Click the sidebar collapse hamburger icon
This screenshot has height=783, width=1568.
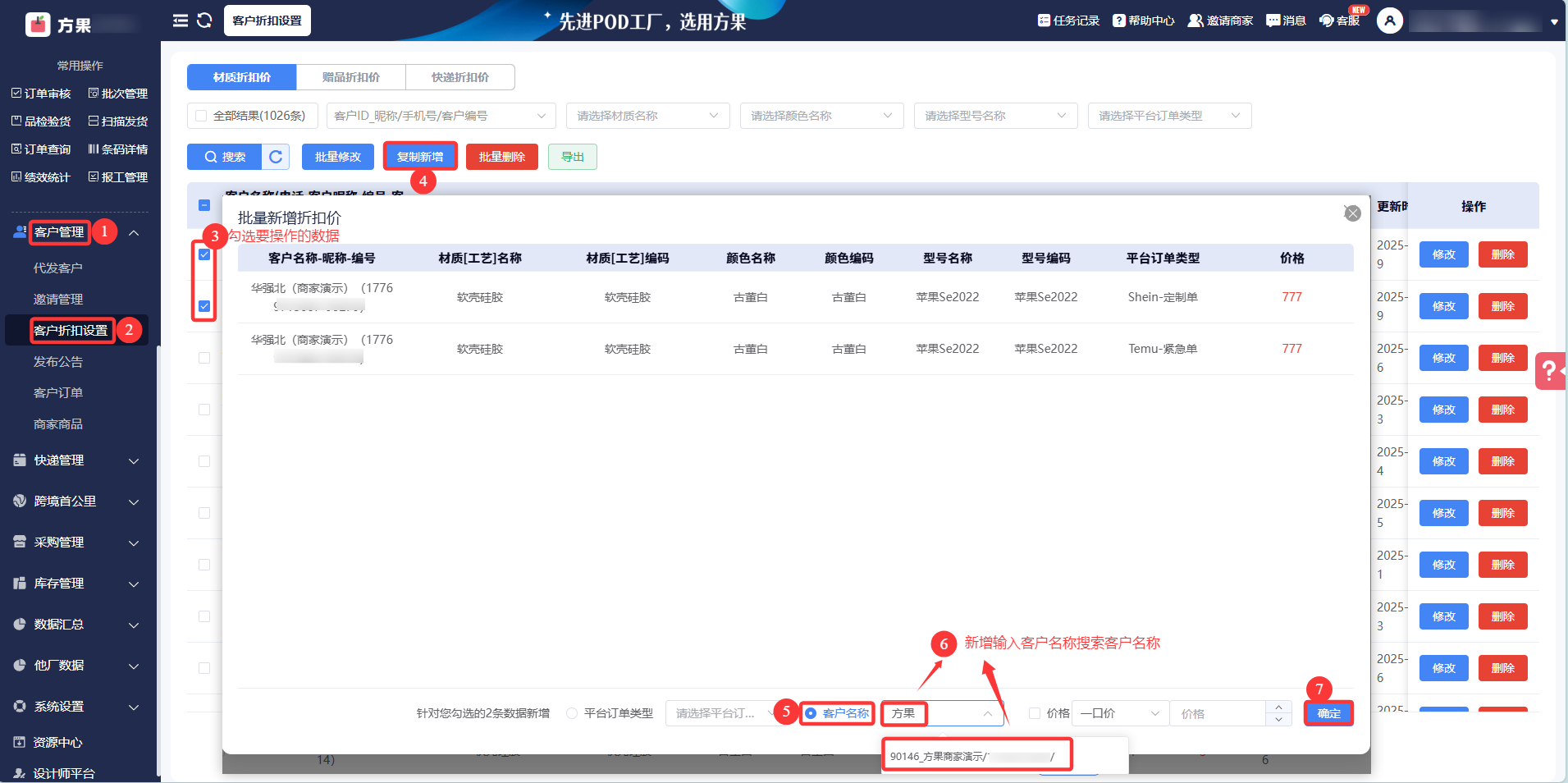(181, 21)
